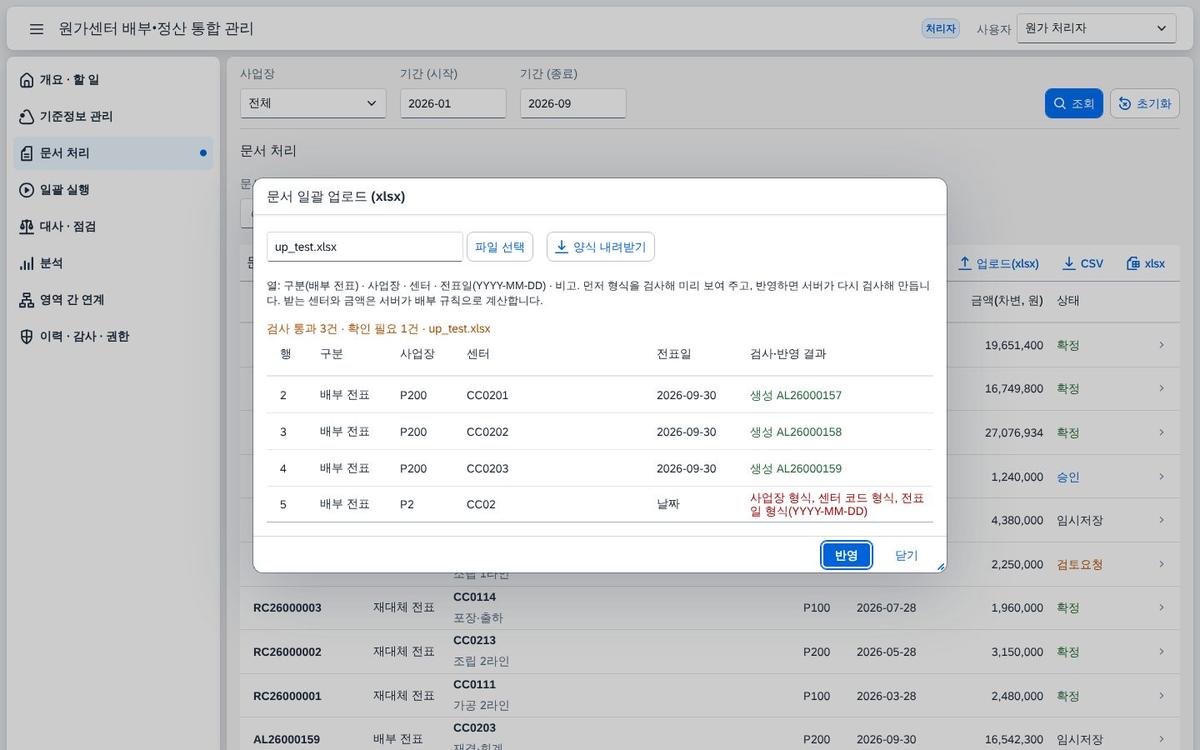Click the 반영 apply button
Image resolution: width=1200 pixels, height=750 pixels.
[x=846, y=555]
